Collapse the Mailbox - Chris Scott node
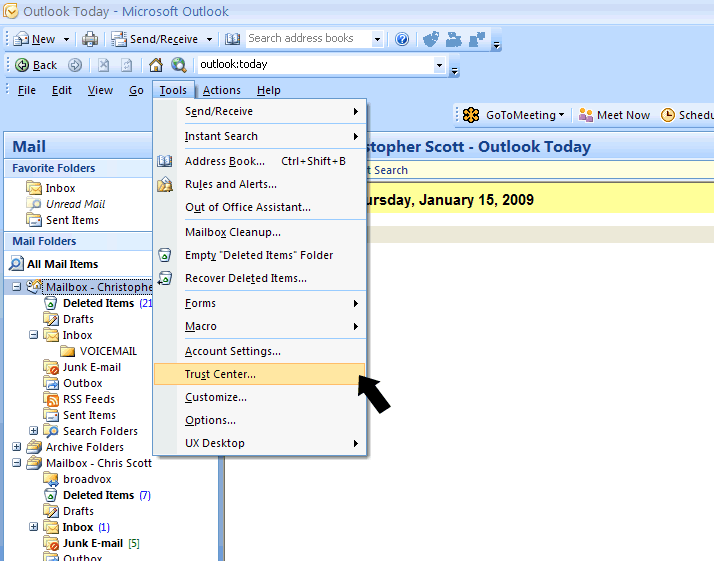Viewport: 714px width, 561px height. pyautogui.click(x=16, y=463)
